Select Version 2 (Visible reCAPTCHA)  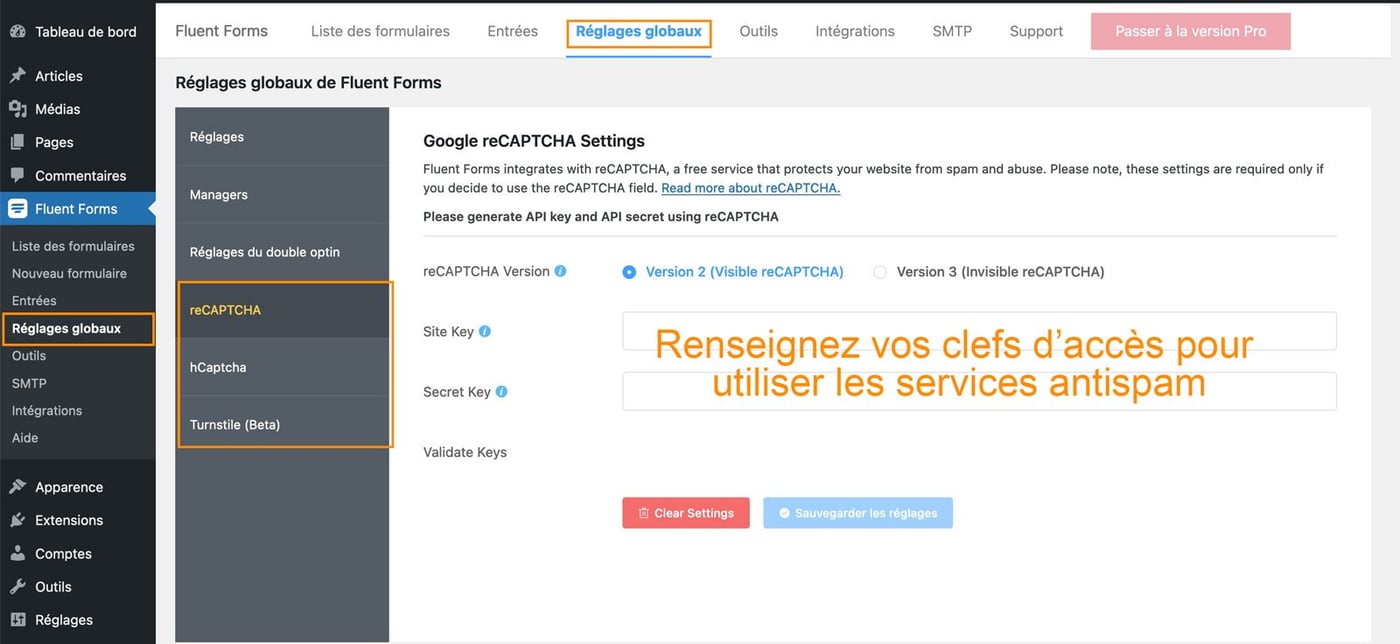point(628,271)
